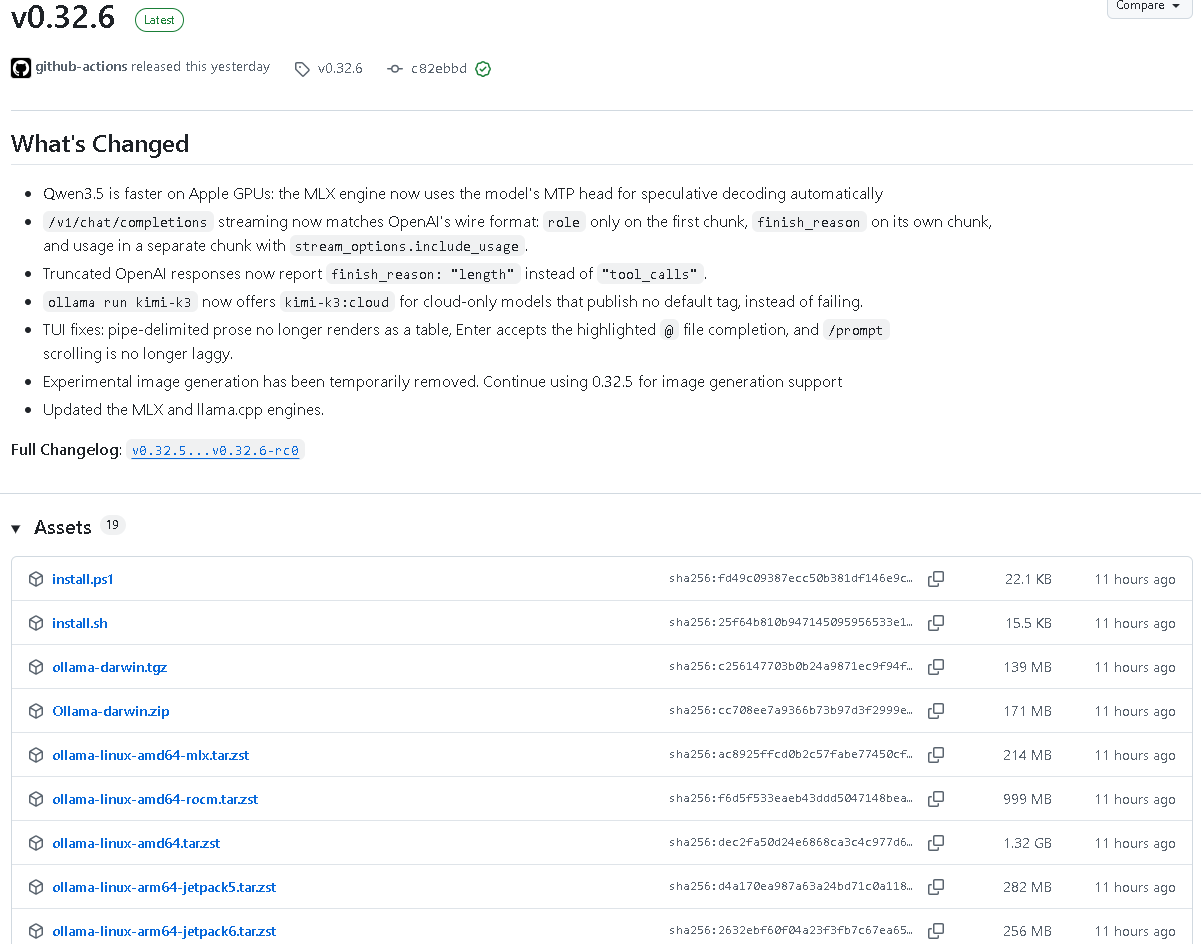The height and width of the screenshot is (944, 1201).
Task: Click the stream_options.include_usage code snippet
Action: click(x=407, y=246)
